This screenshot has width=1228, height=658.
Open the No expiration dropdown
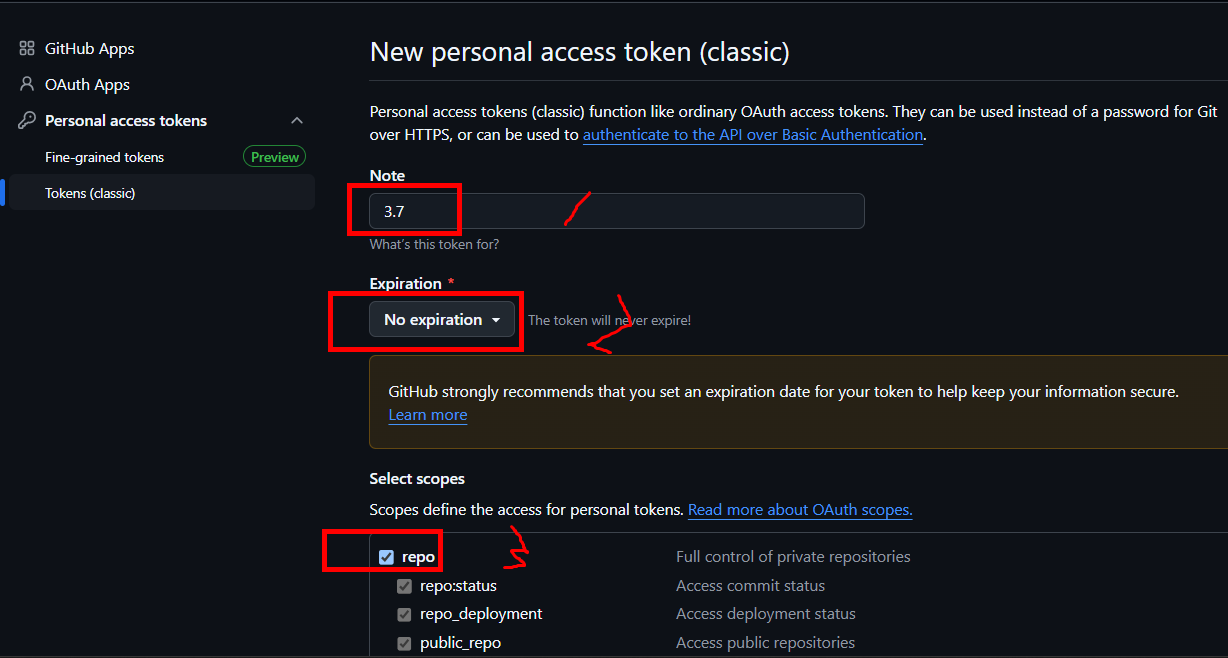pyautogui.click(x=442, y=320)
